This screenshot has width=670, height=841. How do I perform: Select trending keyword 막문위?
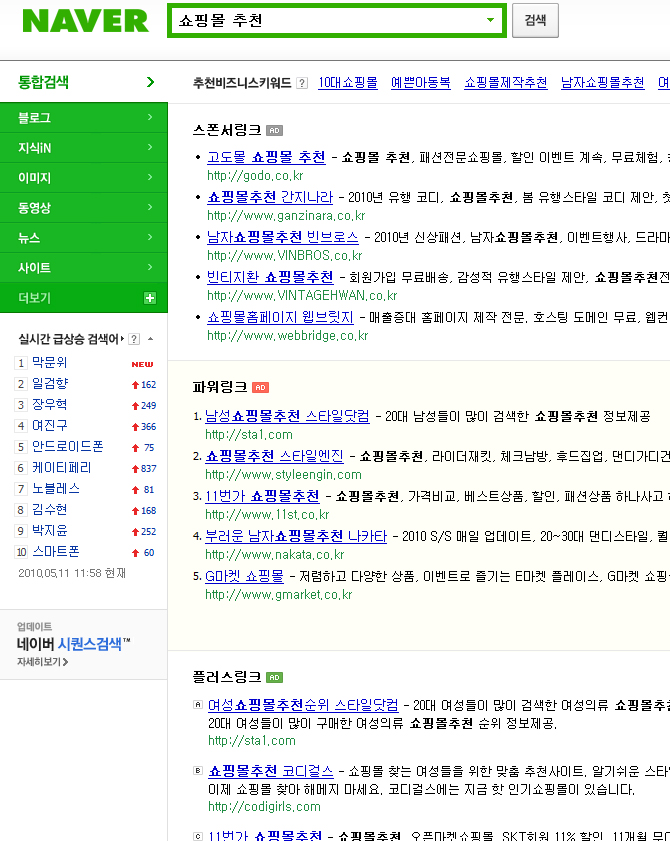click(49, 363)
